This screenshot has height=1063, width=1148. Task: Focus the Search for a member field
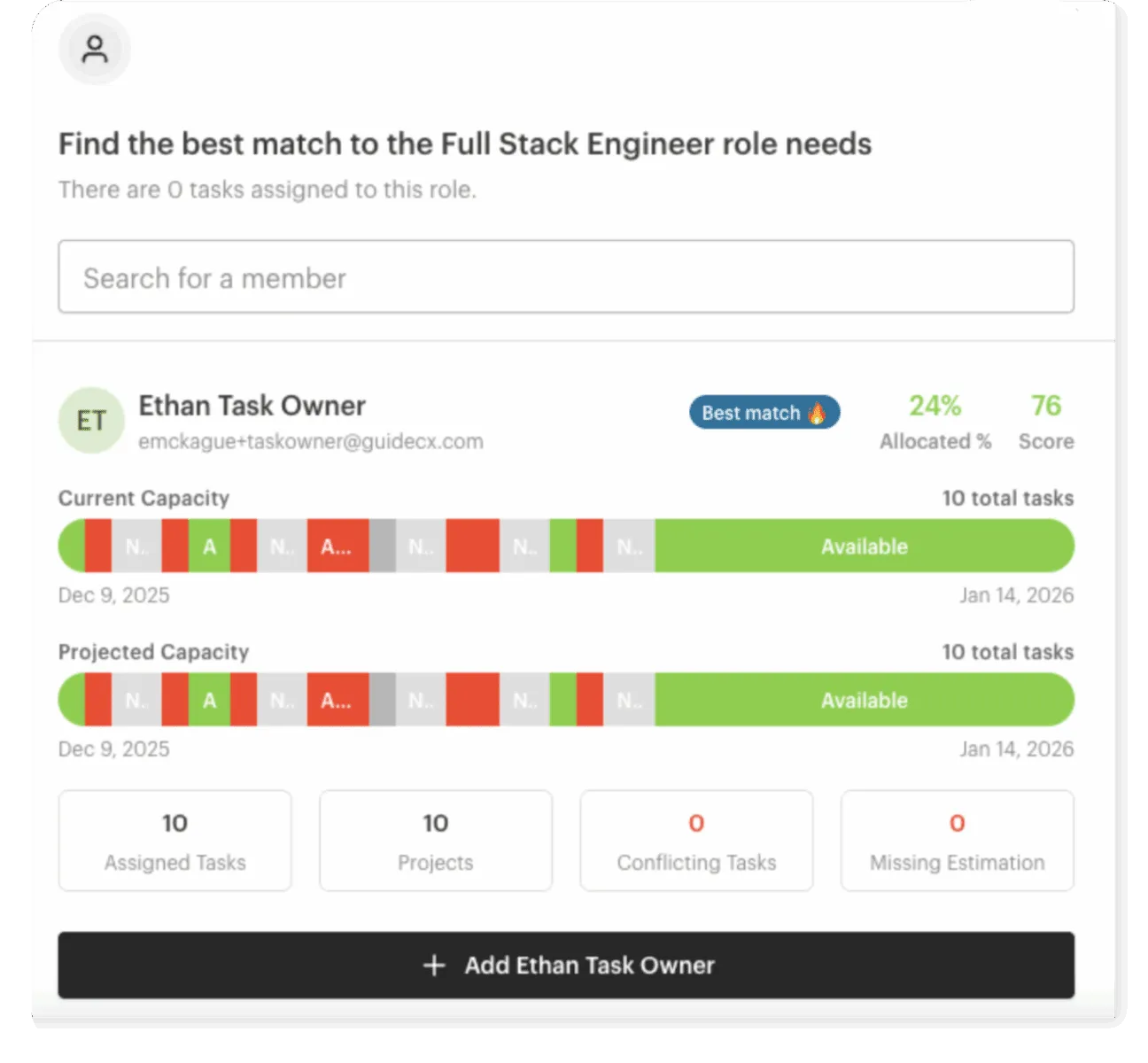566,277
